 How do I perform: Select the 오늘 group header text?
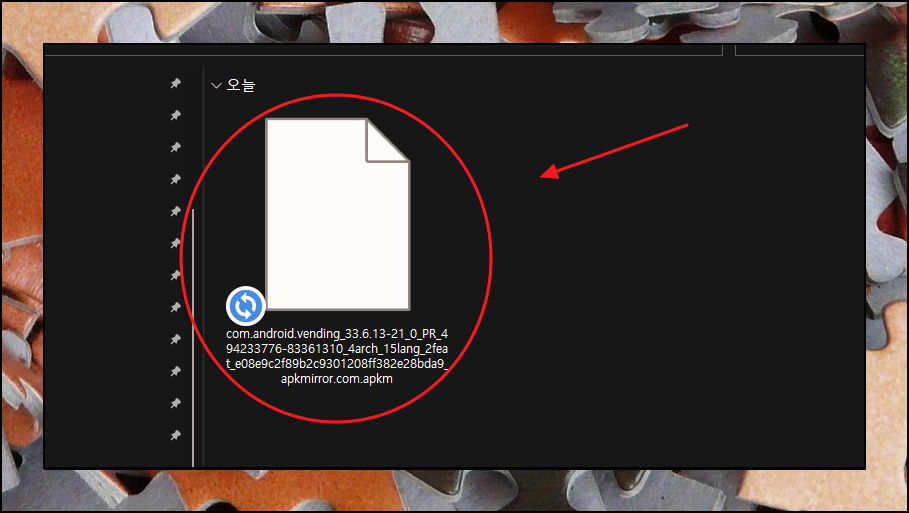[x=241, y=85]
